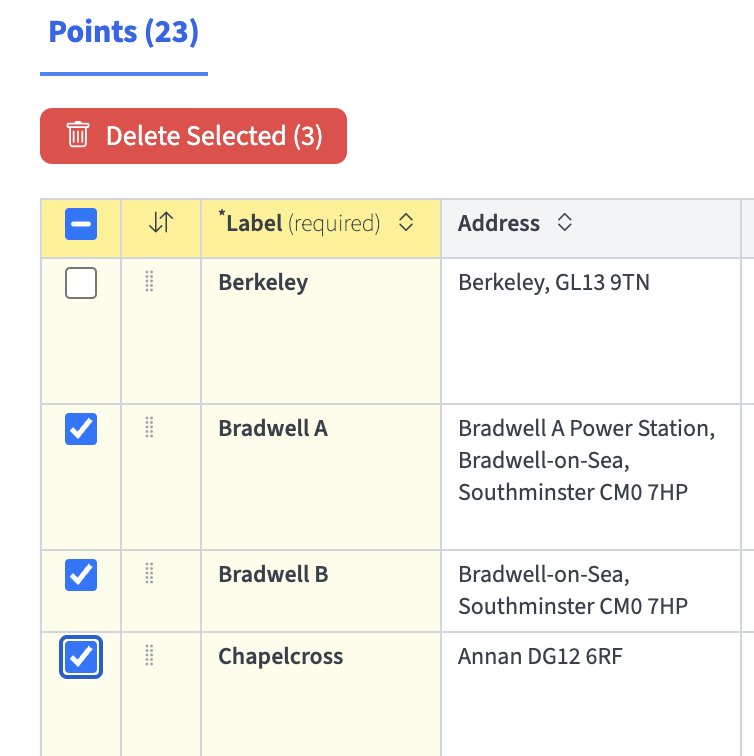The image size is (754, 756).
Task: Click the Annan DG12 6RF address cell
Action: 540,657
